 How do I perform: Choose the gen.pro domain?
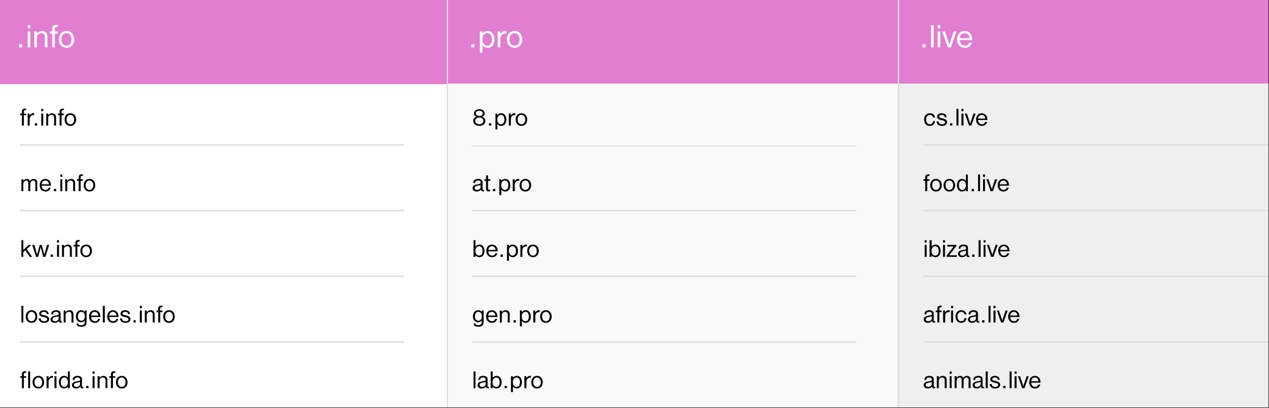pos(512,315)
